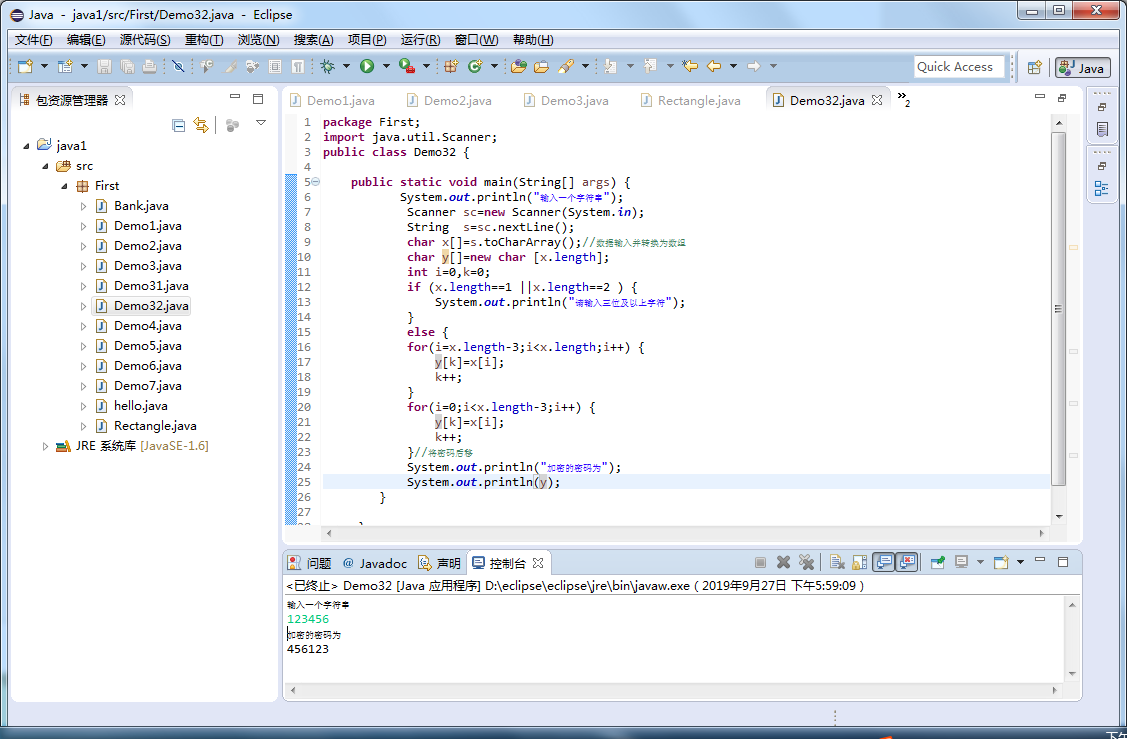Toggle Block Selection Mode icon
The image size is (1127, 739).
[275, 66]
